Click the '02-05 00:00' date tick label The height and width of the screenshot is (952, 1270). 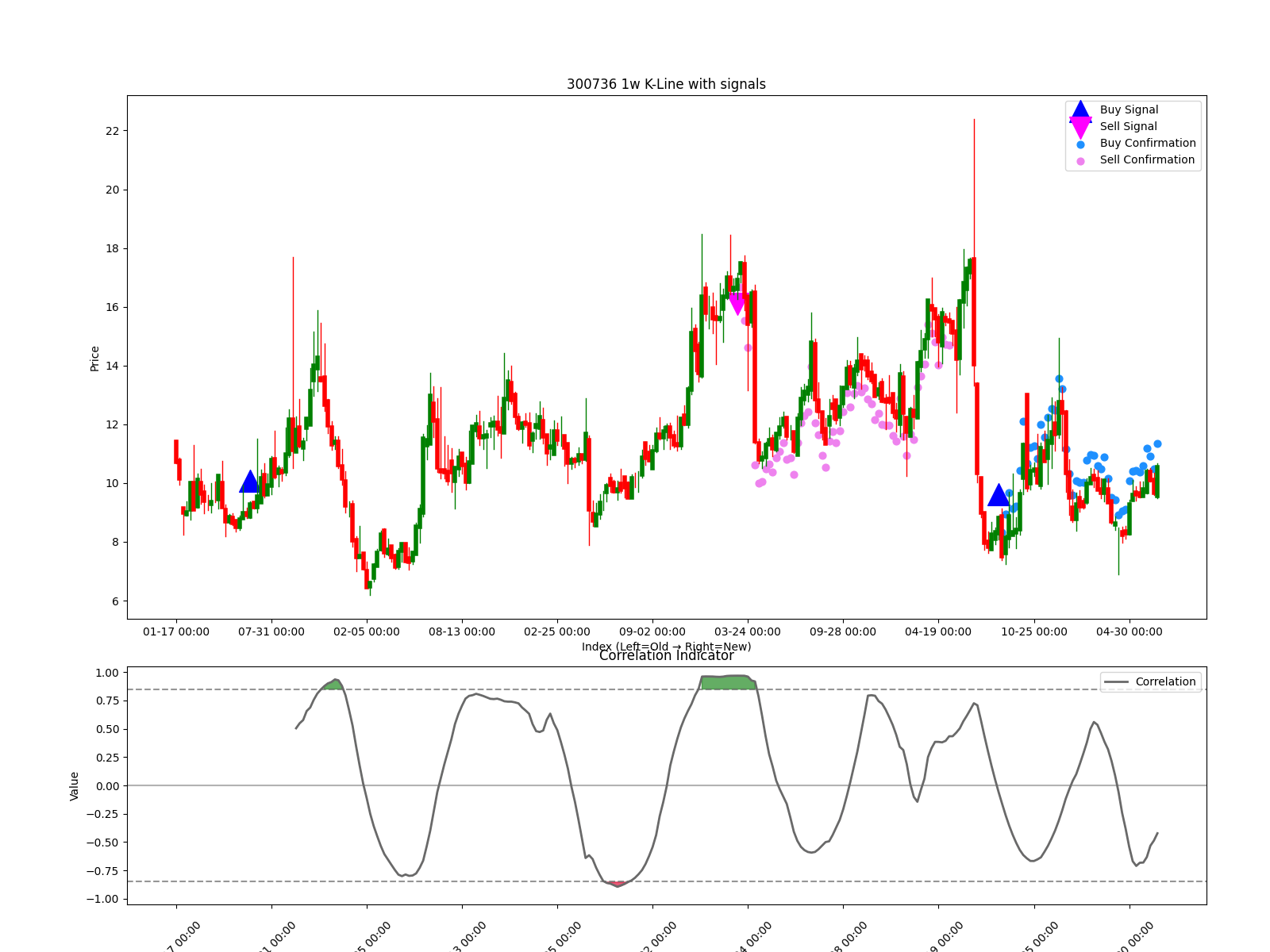click(x=367, y=632)
